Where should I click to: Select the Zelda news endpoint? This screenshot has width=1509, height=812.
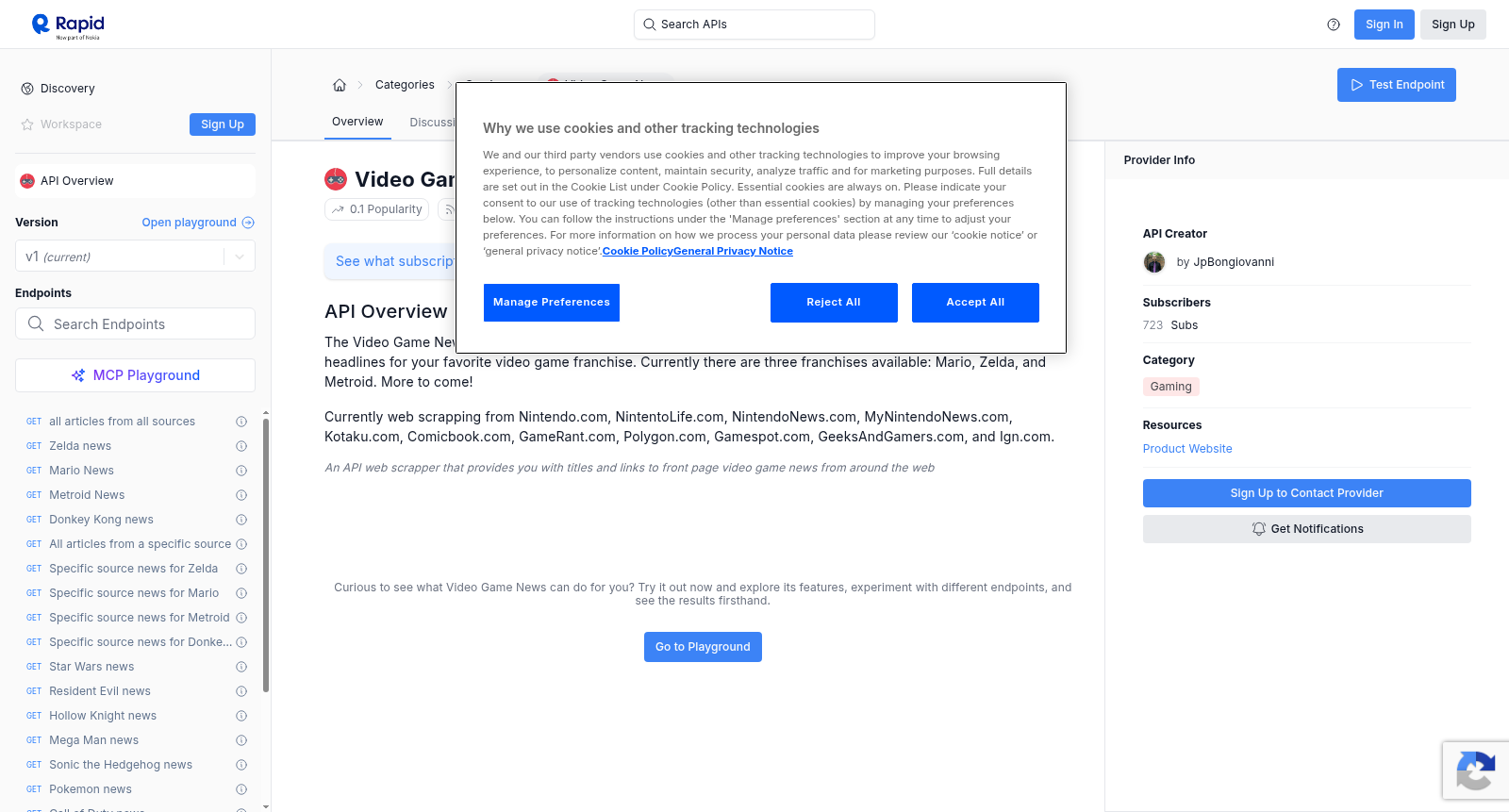[x=80, y=446]
